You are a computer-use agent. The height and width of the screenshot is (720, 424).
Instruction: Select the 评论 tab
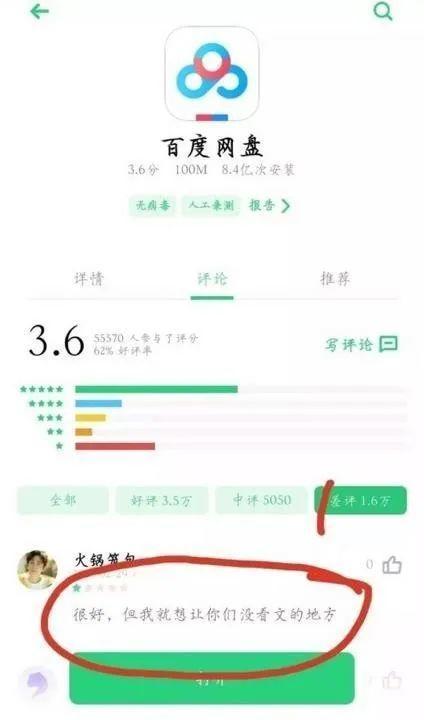pos(212,279)
